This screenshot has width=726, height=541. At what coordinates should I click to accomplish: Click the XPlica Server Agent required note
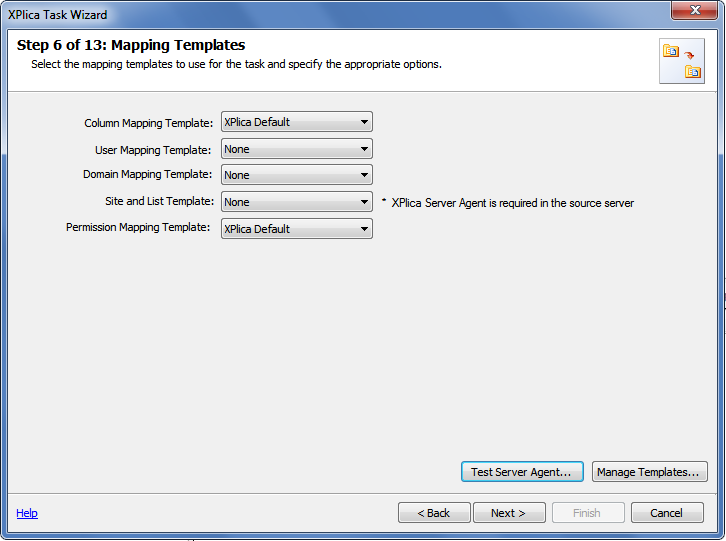pyautogui.click(x=508, y=203)
